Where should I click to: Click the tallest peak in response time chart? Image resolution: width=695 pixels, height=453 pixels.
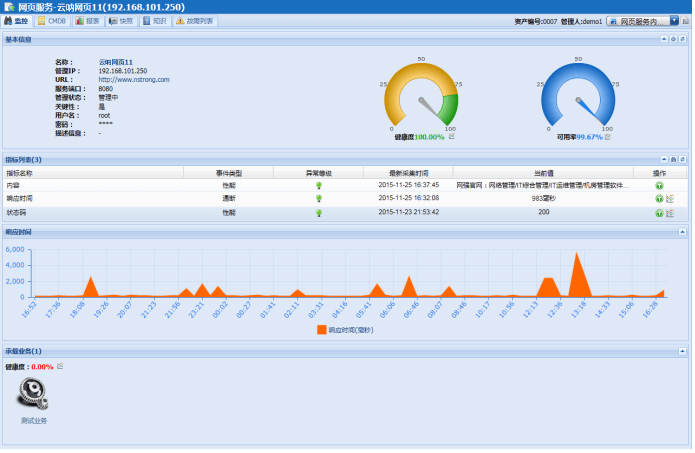[x=576, y=256]
